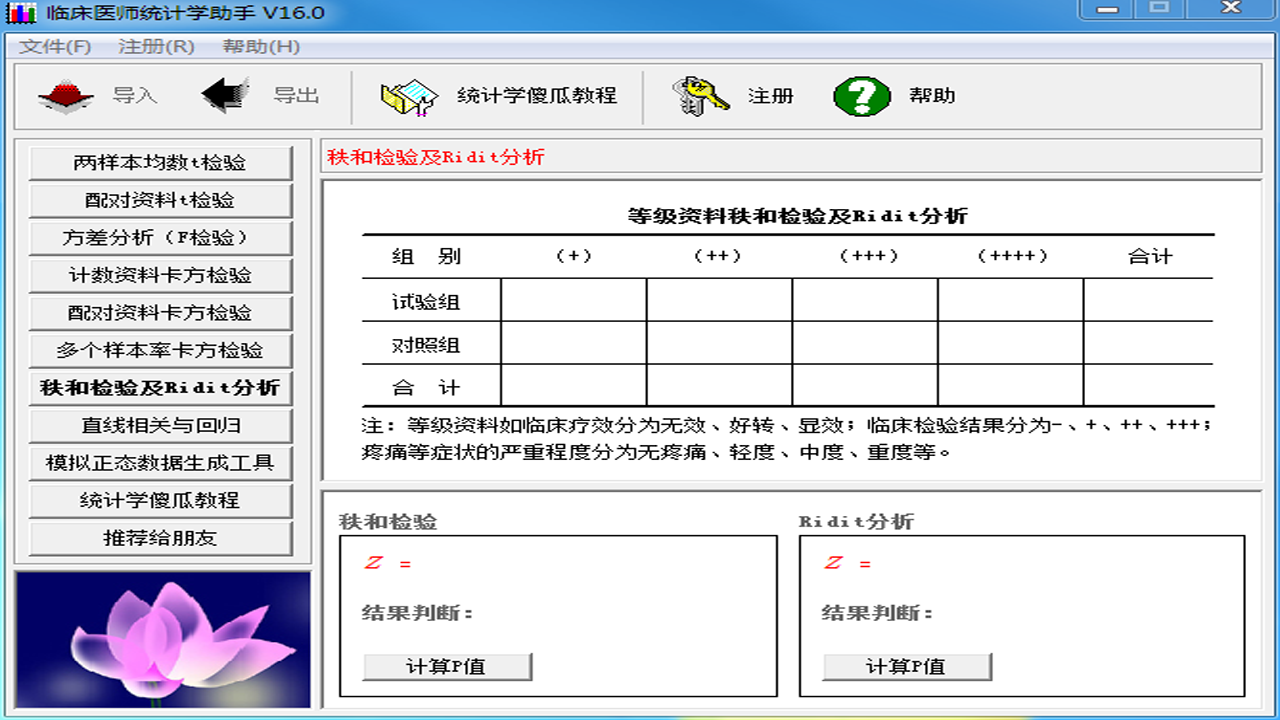Click the book icon for 统计学傻瓜教程
The image size is (1280, 720).
[409, 95]
